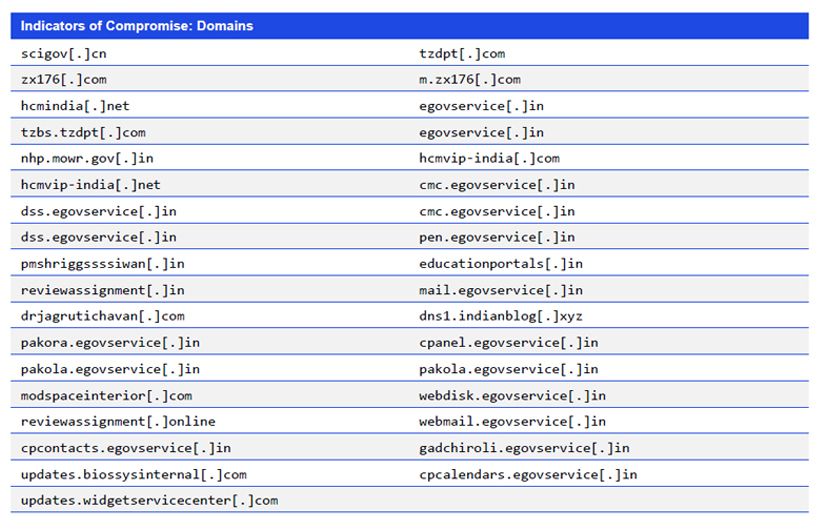Image resolution: width=820 pixels, height=530 pixels.
Task: Select the dns1.indianblog[.]xyz domain
Action: tap(501, 316)
